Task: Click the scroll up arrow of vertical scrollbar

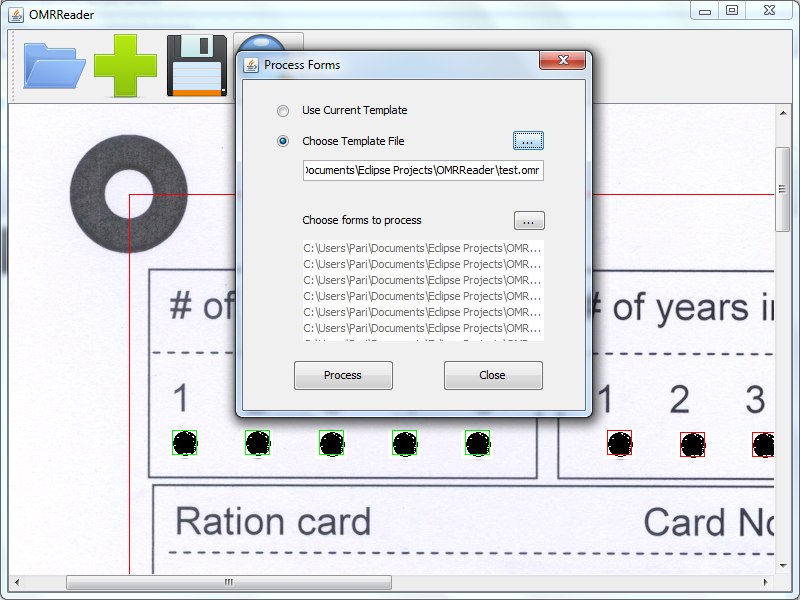Action: pyautogui.click(x=783, y=113)
